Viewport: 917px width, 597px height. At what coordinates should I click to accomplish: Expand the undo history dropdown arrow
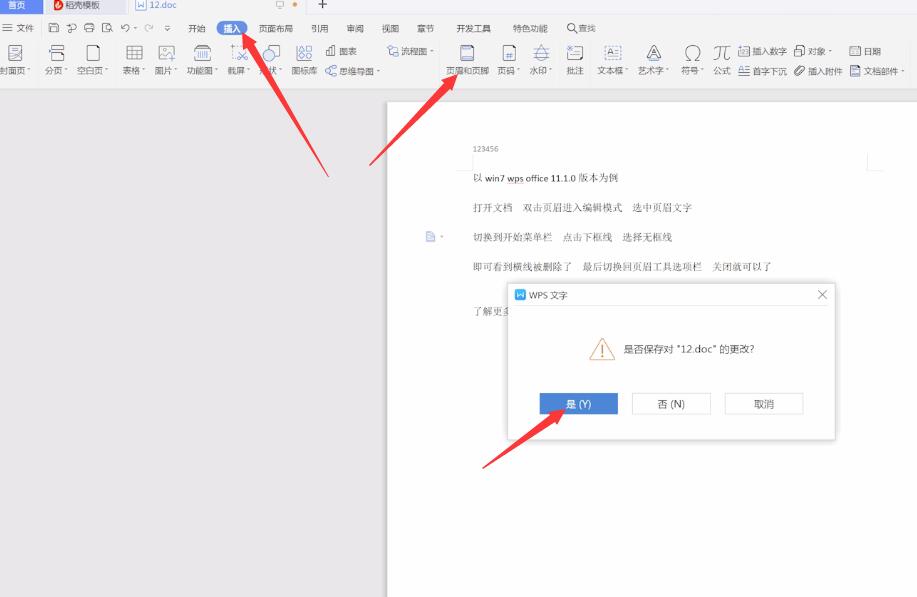135,28
